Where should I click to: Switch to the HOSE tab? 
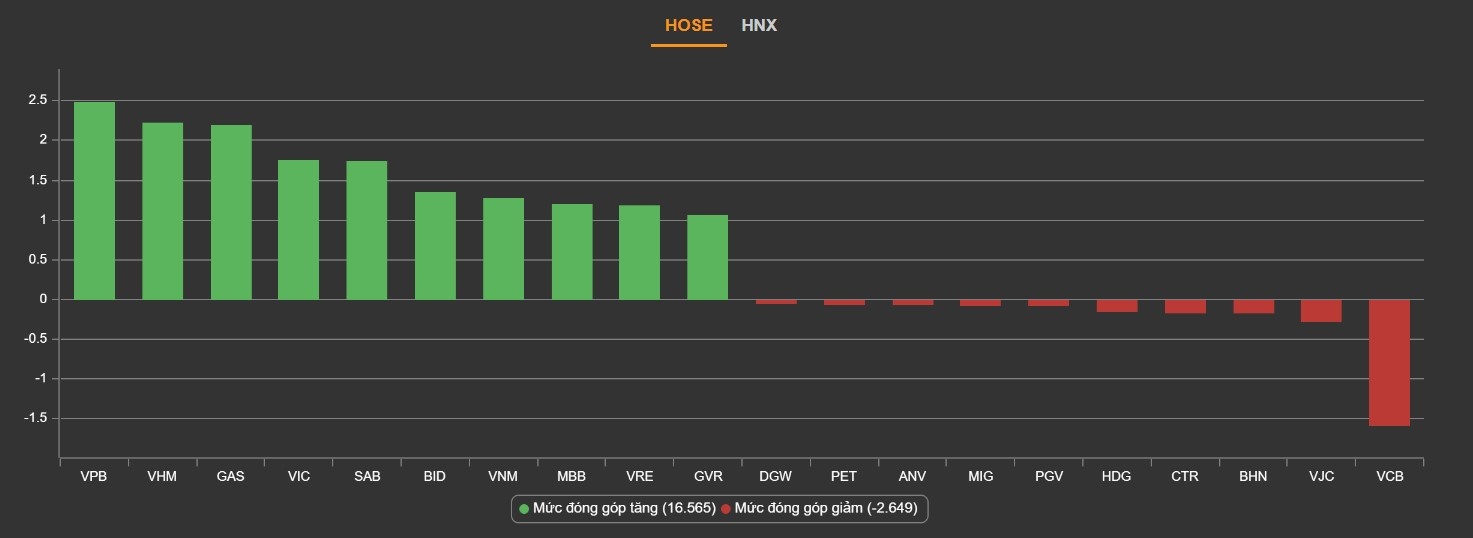688,26
